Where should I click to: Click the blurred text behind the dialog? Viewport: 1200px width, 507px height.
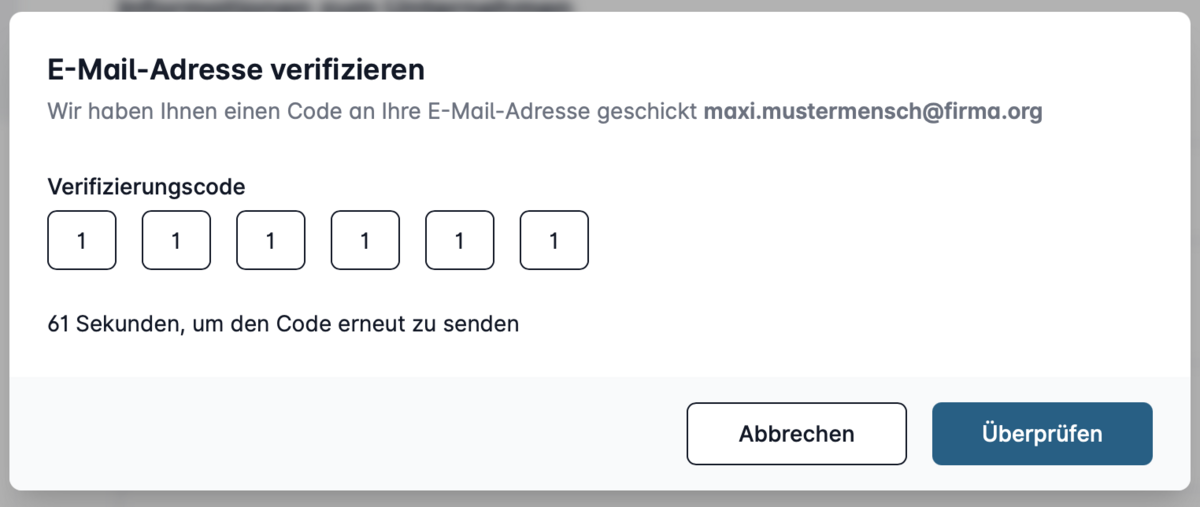[340, 6]
